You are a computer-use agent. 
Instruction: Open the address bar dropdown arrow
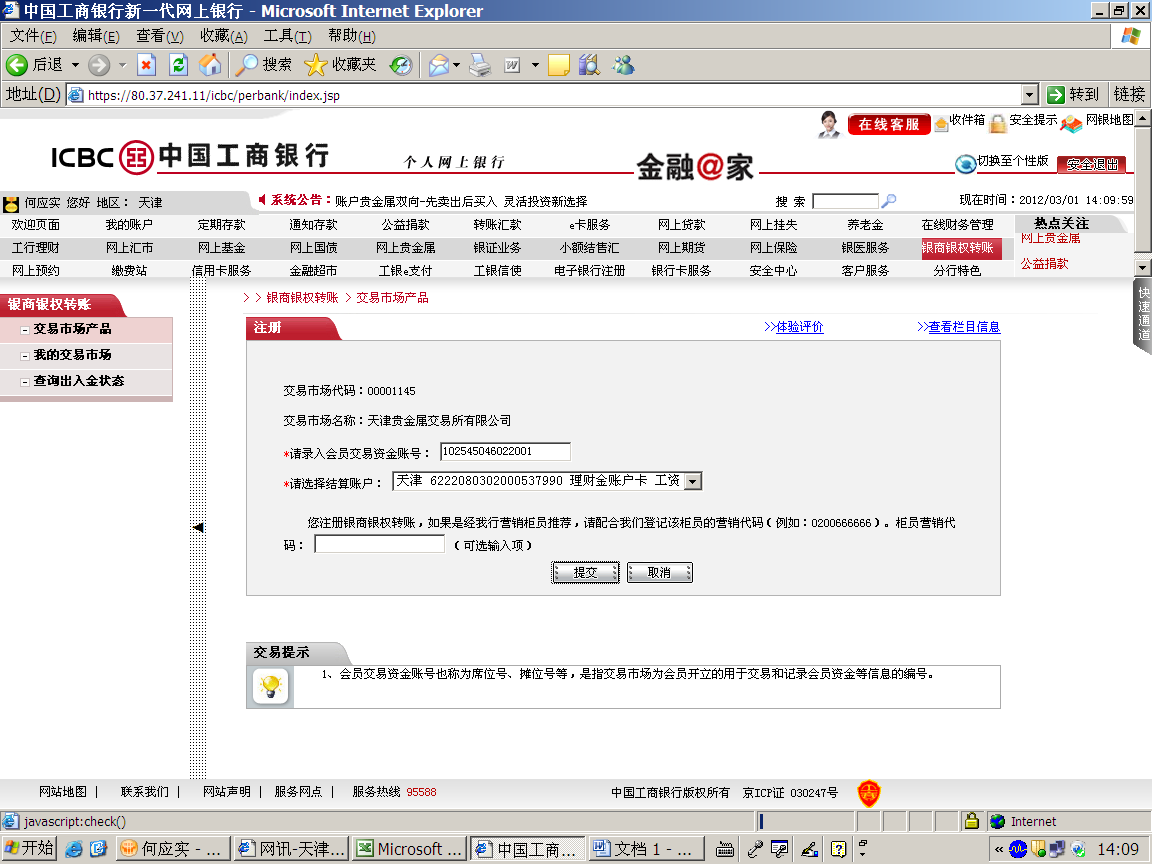[x=1030, y=95]
